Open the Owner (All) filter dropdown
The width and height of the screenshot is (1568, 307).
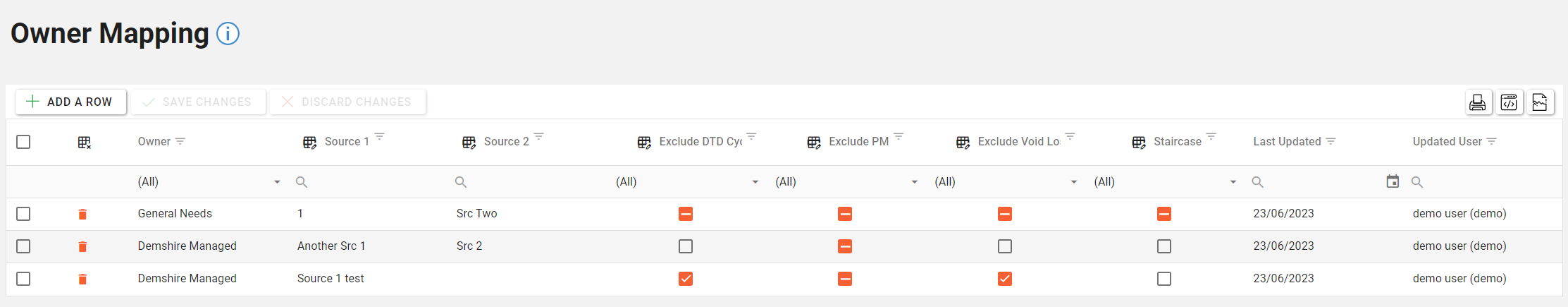pyautogui.click(x=277, y=182)
